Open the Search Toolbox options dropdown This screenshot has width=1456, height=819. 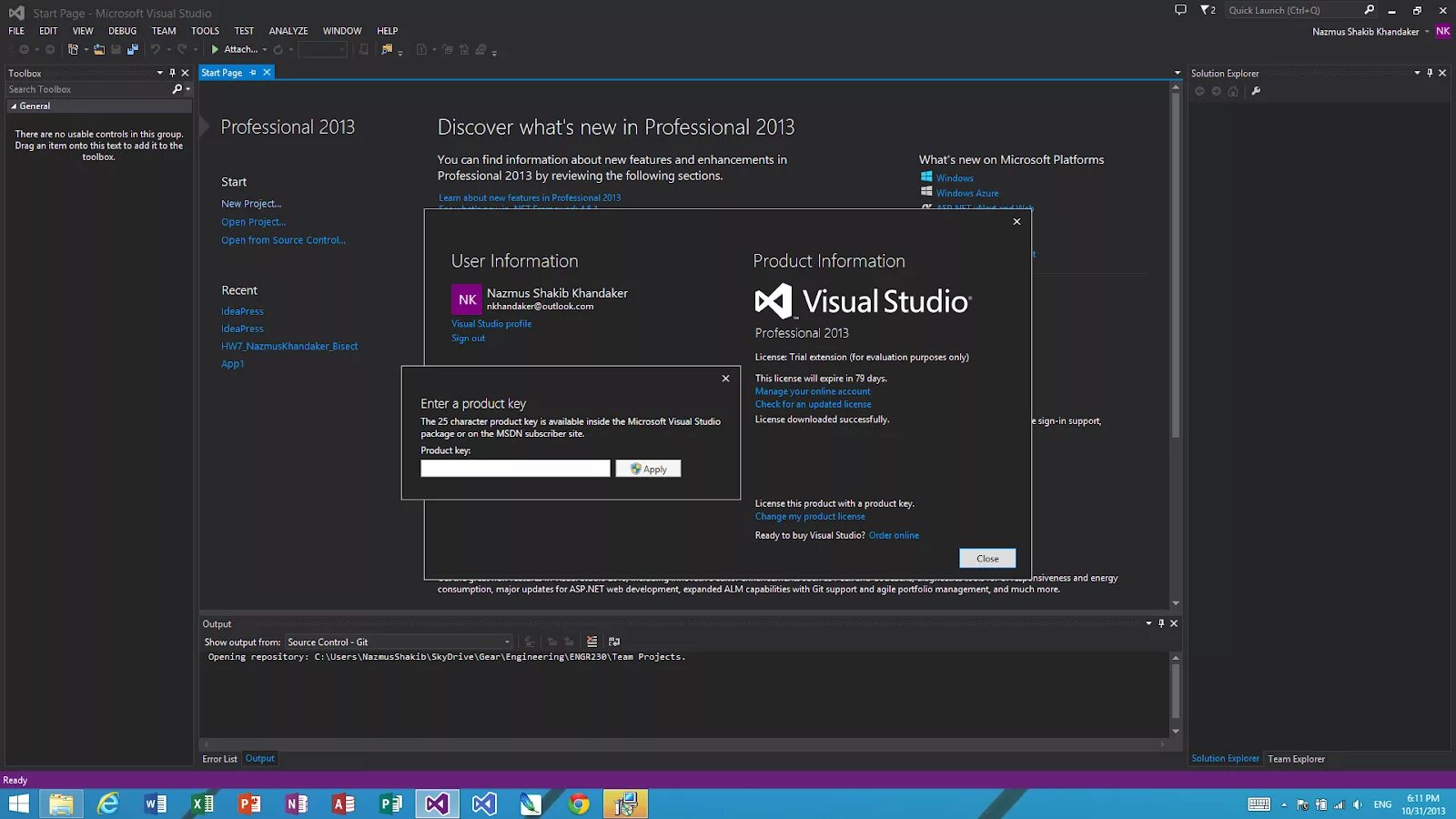pyautogui.click(x=187, y=89)
